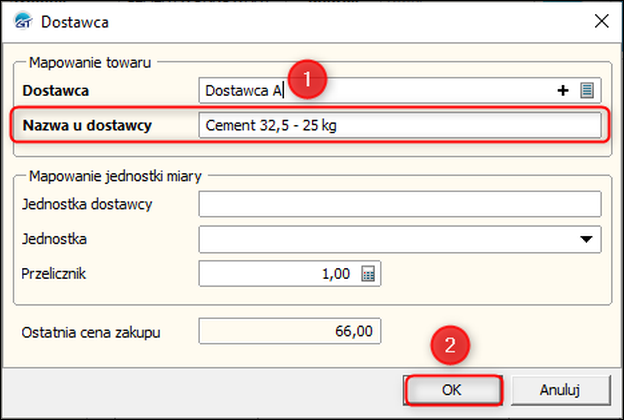Image resolution: width=624 pixels, height=420 pixels.
Task: Focus the Dostawca text field
Action: (x=376, y=91)
